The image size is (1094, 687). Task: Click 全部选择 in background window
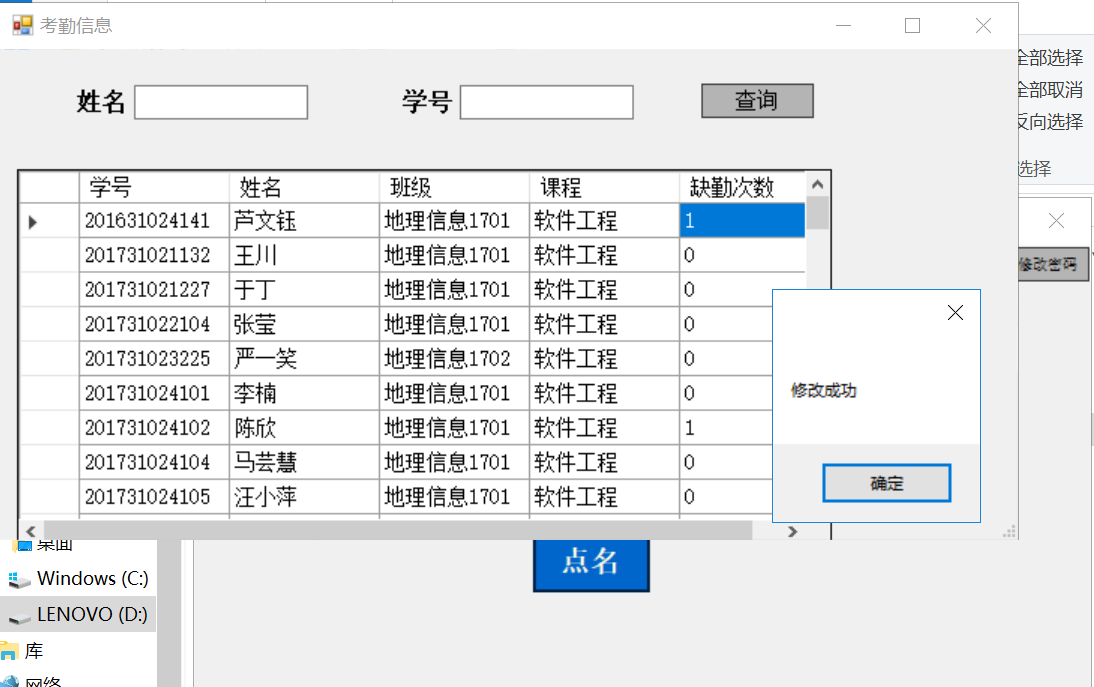[x=1050, y=58]
